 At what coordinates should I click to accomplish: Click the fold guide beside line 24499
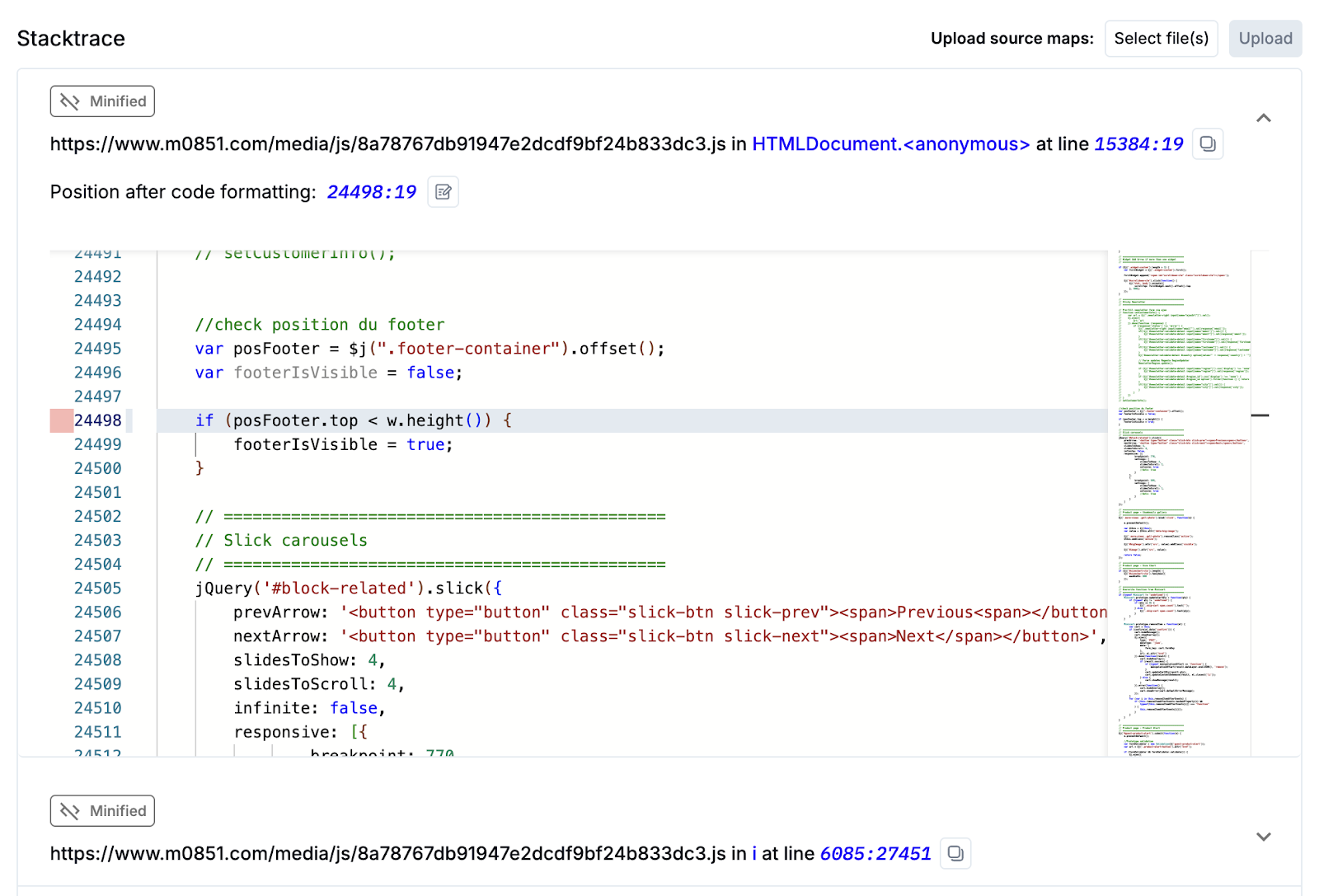[x=196, y=444]
